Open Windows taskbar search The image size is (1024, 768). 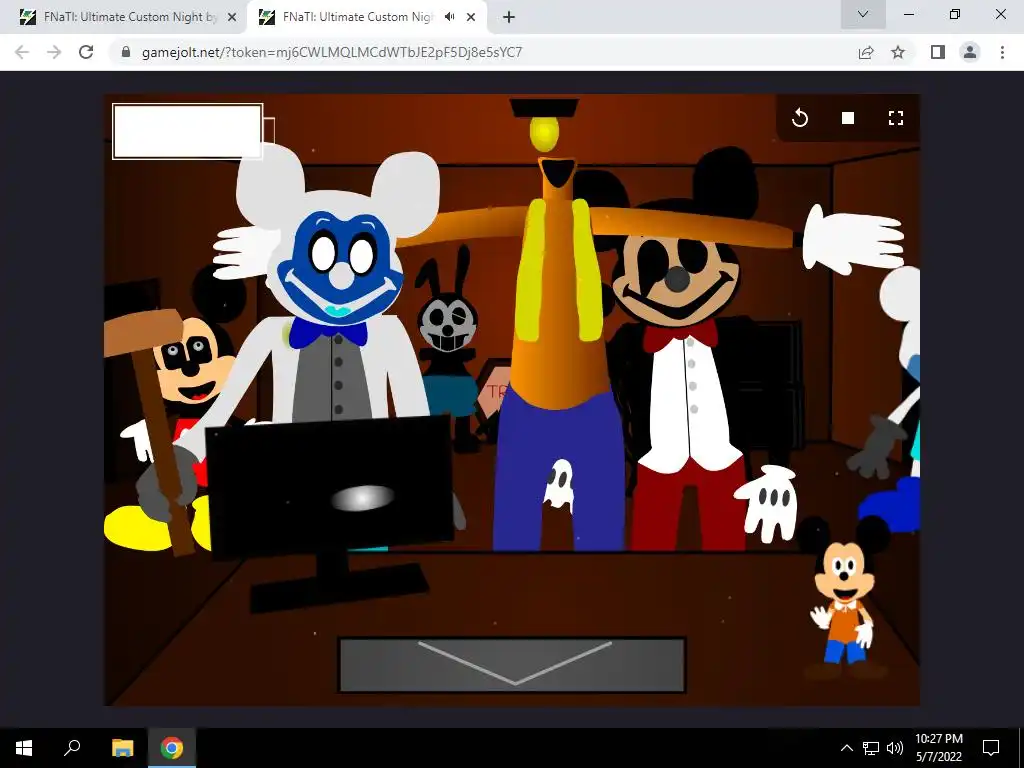pos(72,748)
